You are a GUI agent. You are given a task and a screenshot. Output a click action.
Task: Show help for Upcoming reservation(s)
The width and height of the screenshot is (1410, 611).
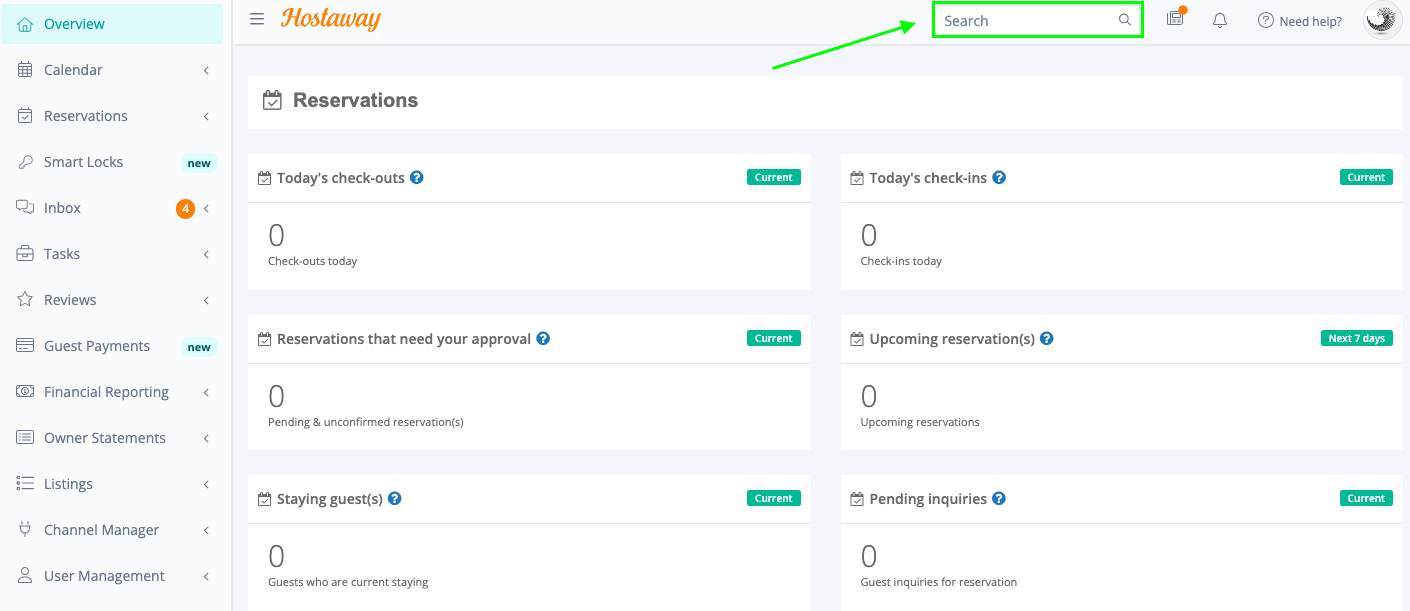(x=1047, y=339)
